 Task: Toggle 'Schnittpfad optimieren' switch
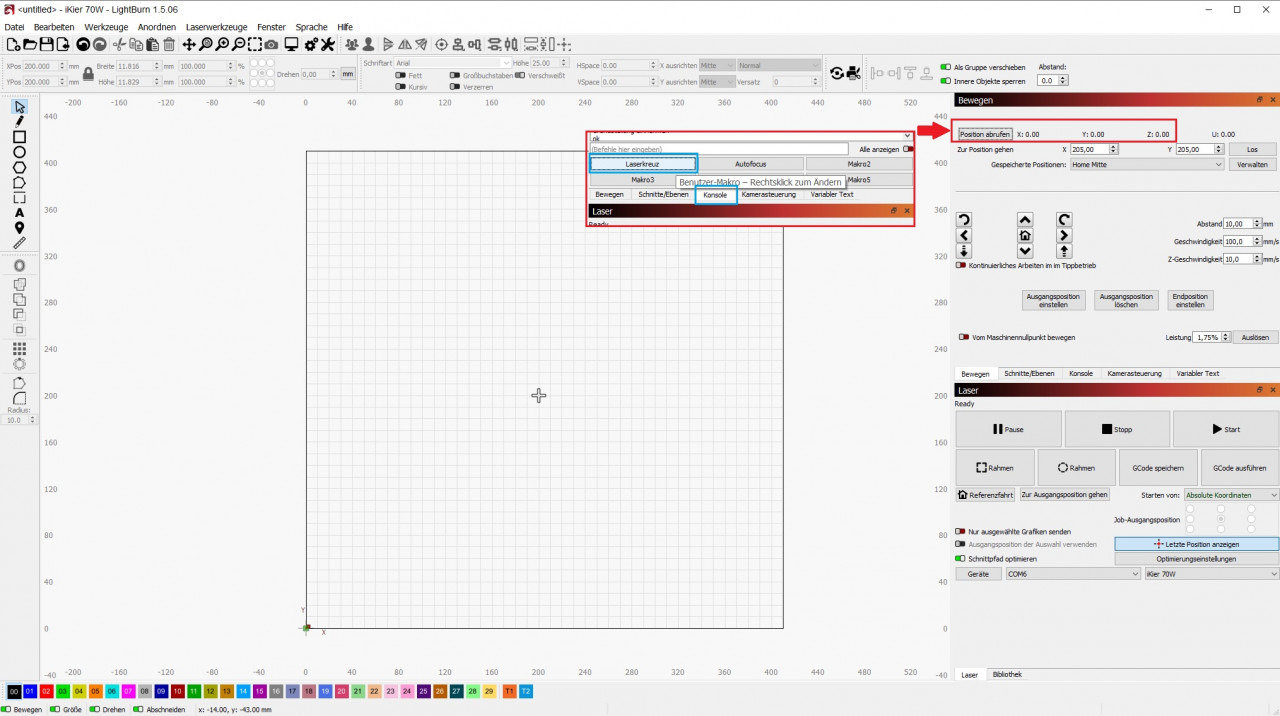[961, 559]
